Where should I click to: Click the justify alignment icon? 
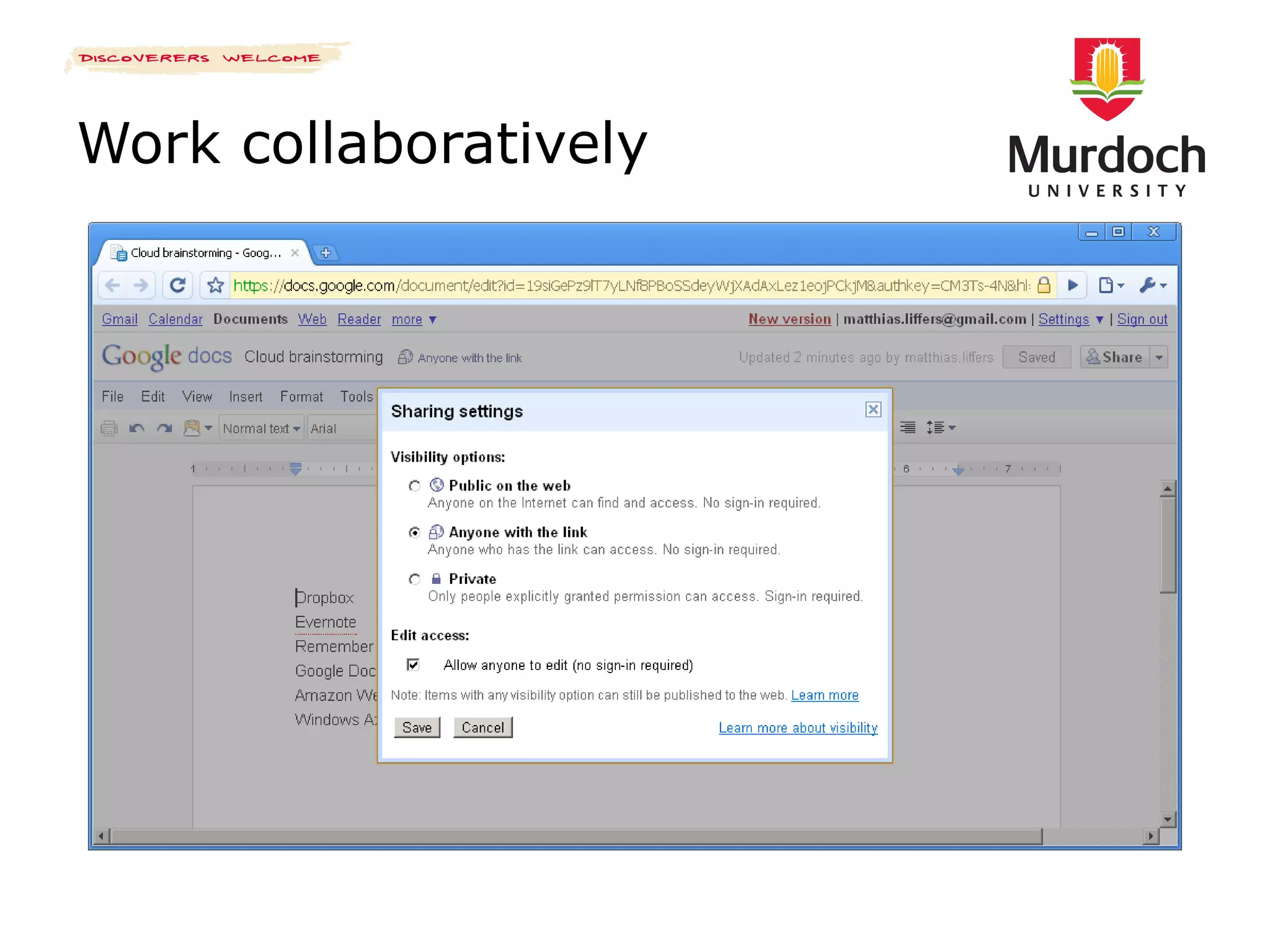[x=908, y=427]
